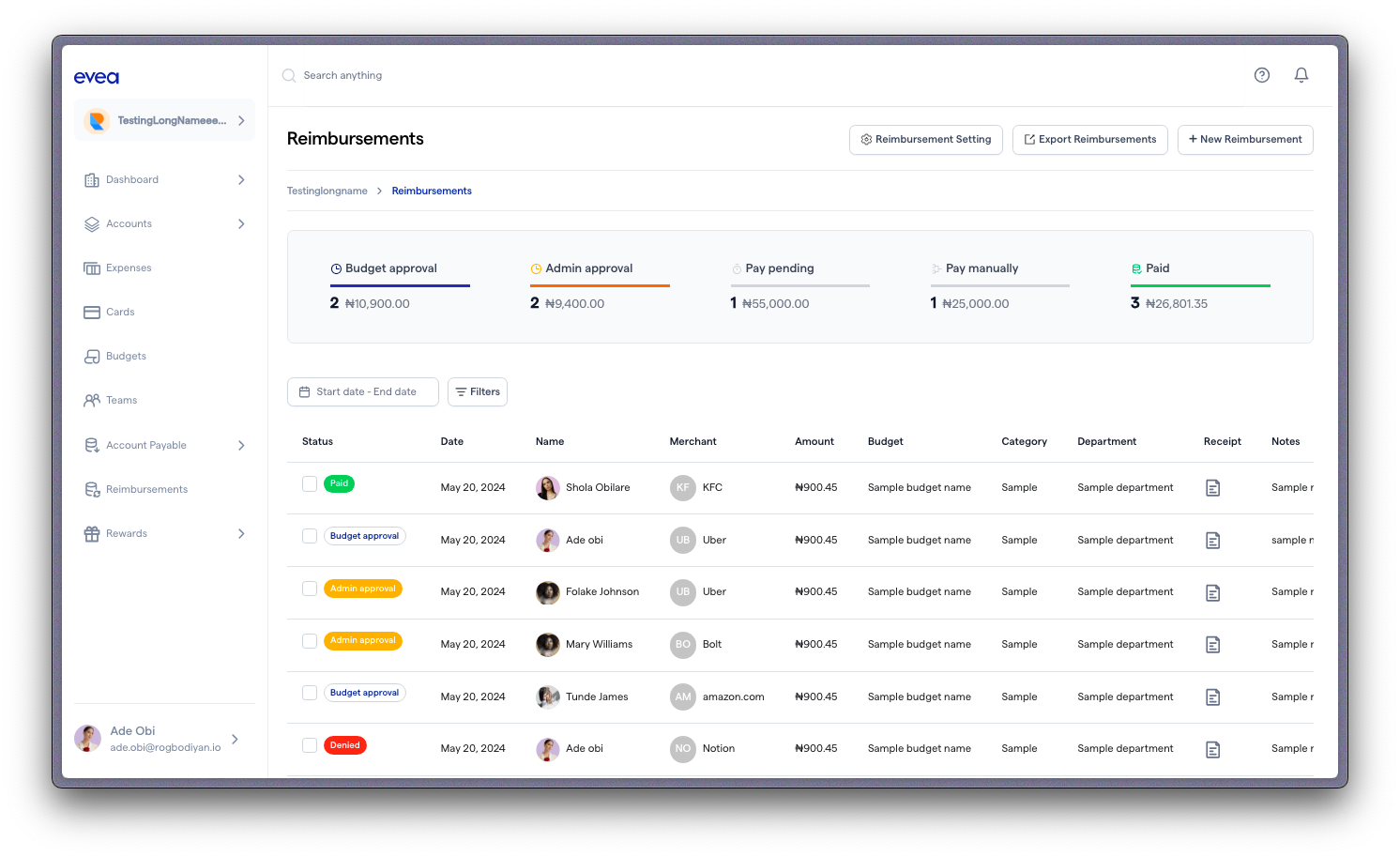
Task: Click the help question mark icon
Action: [1262, 75]
